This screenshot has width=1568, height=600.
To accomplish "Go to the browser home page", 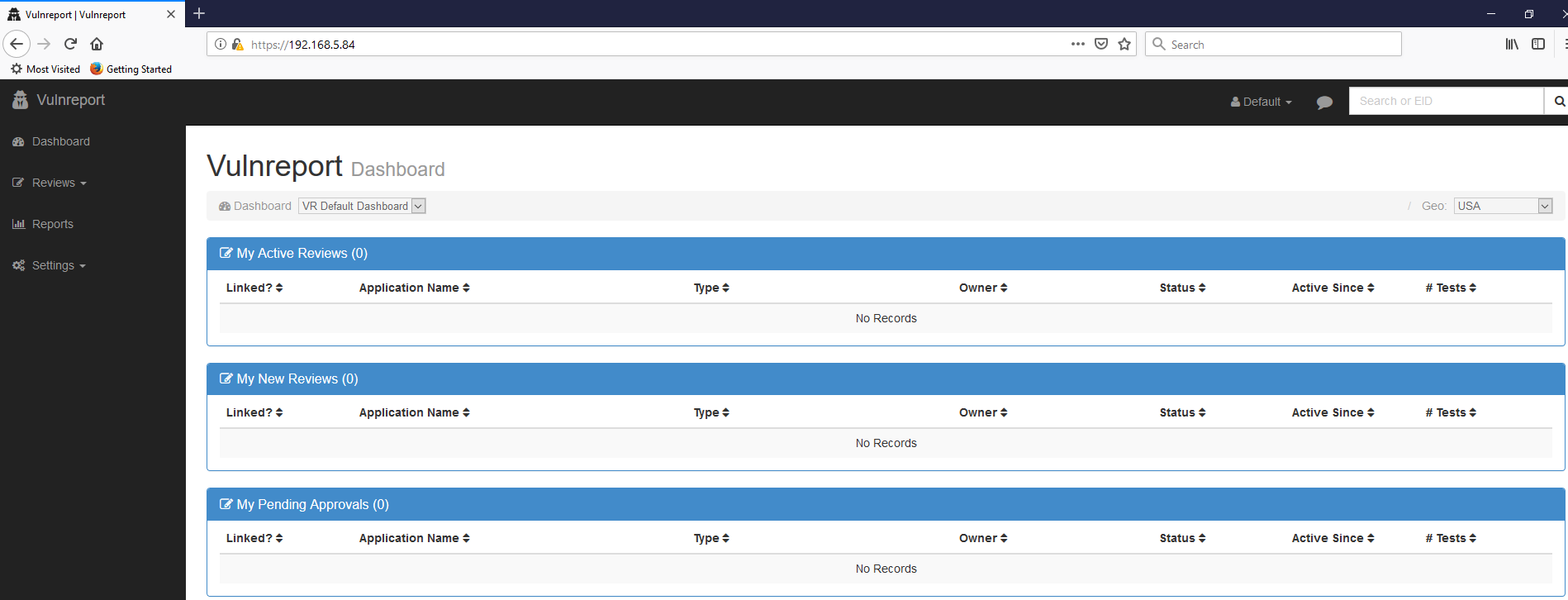I will pos(97,44).
